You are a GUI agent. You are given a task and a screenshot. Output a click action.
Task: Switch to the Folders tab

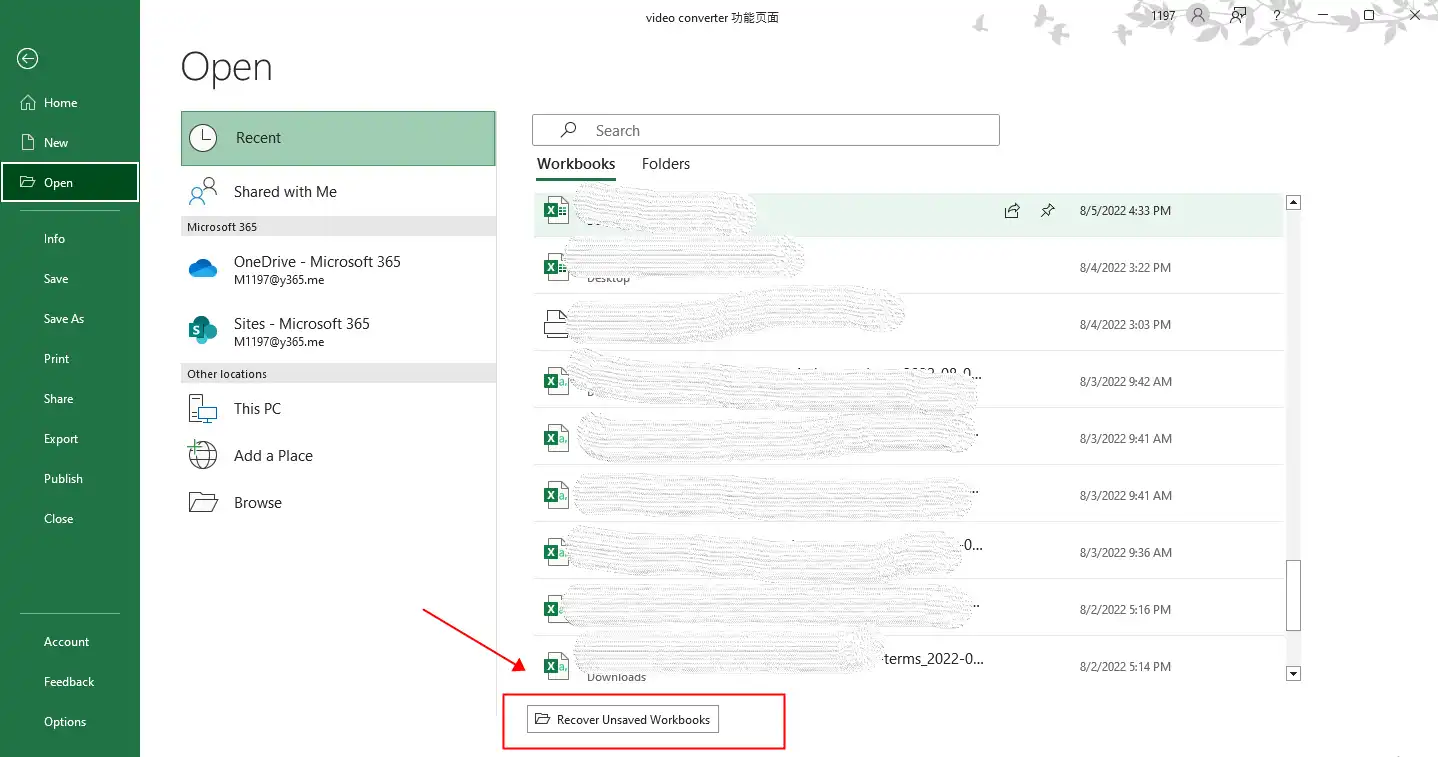[666, 164]
